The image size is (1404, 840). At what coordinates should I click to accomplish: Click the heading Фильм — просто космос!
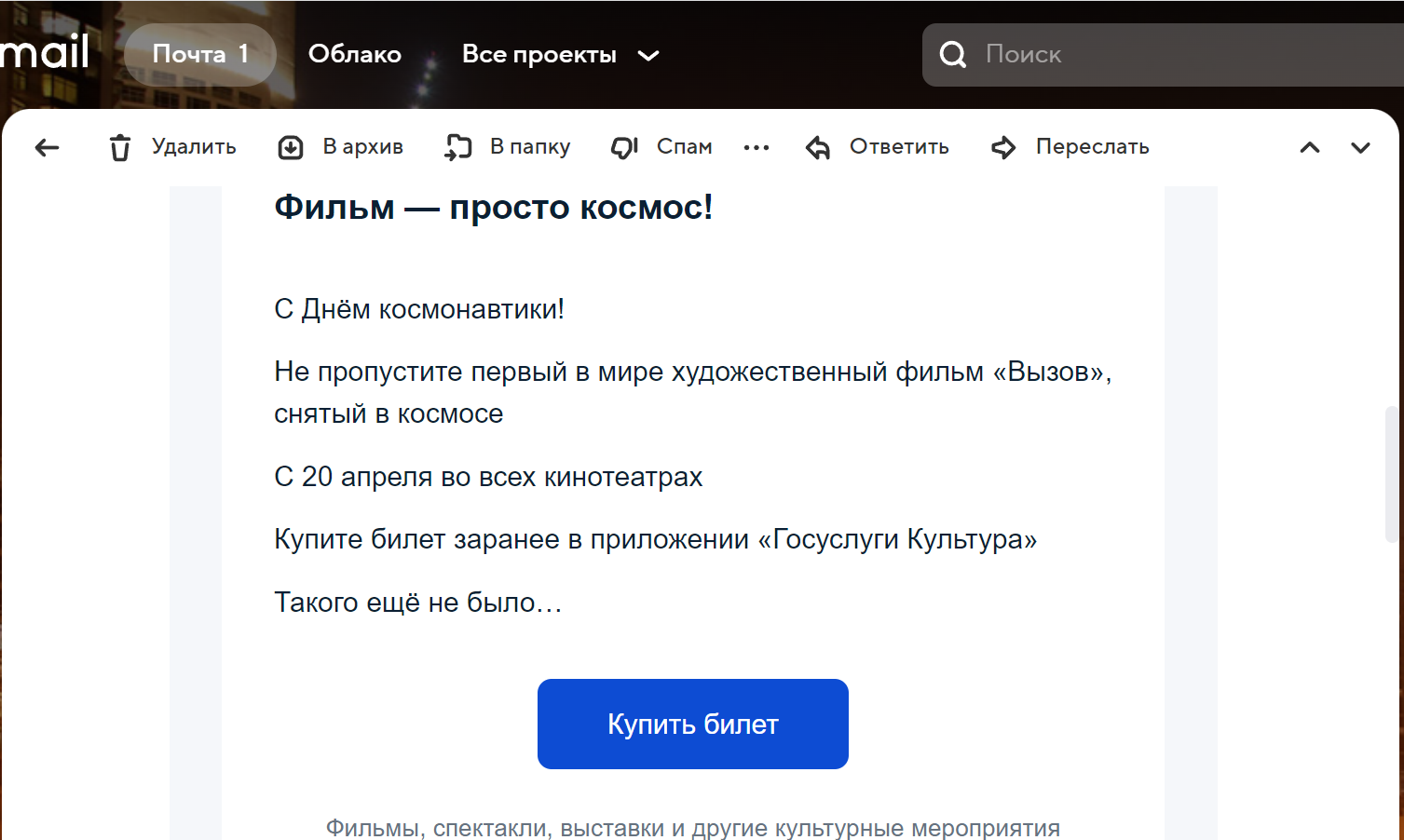click(x=494, y=207)
